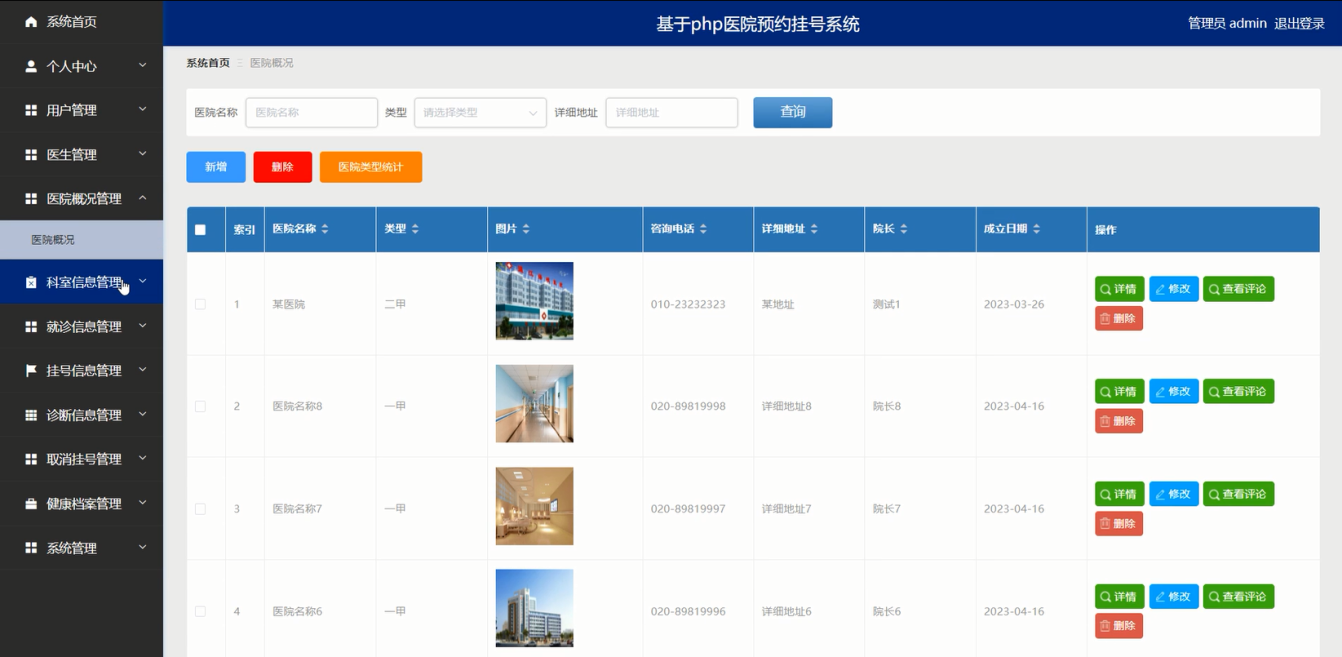Screen dimensions: 1342x657
Task: Click 查看评论 for 医院名称8
Action: tap(1238, 392)
